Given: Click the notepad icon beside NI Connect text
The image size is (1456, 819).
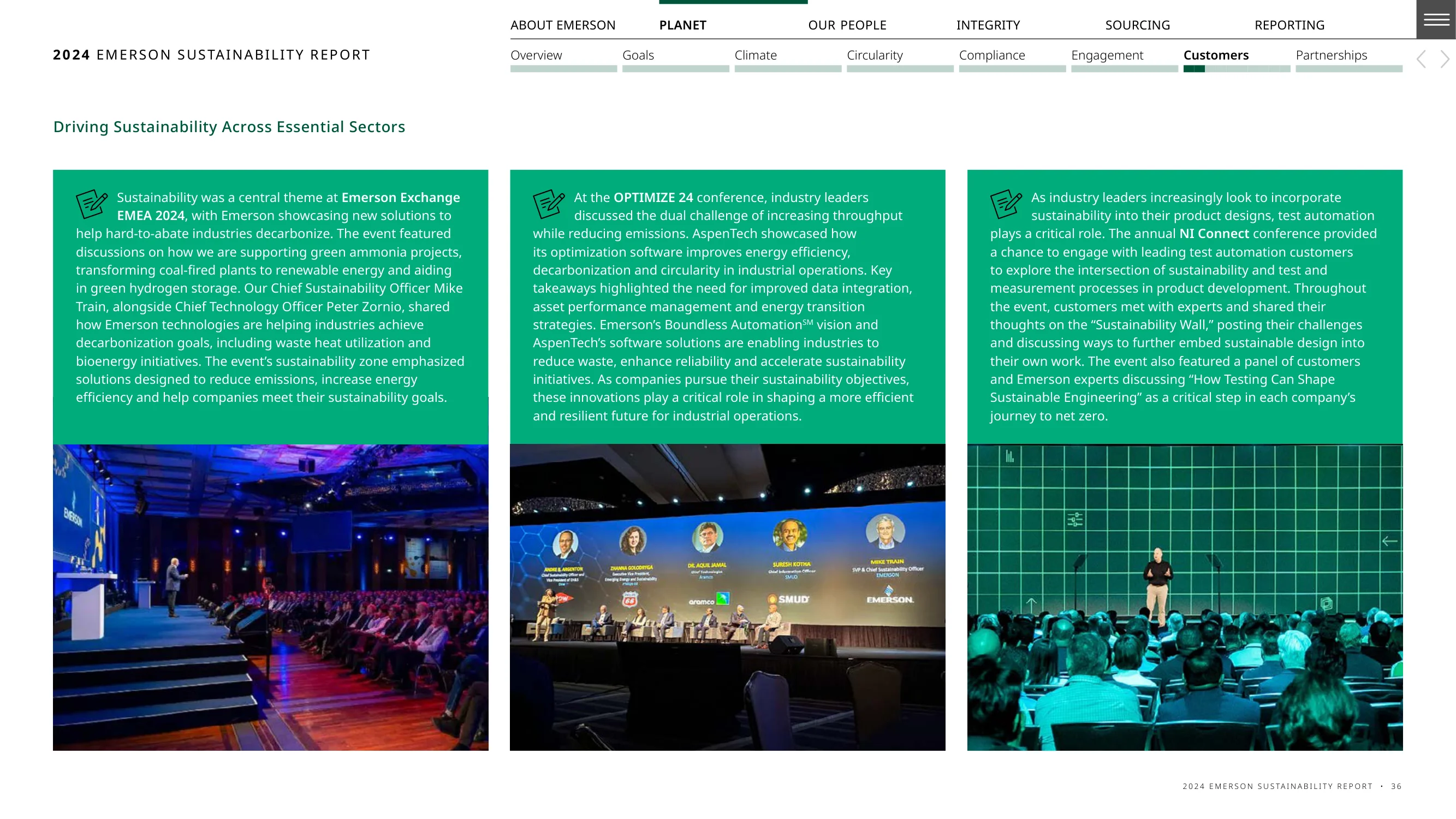Looking at the screenshot, I should tap(1006, 204).
